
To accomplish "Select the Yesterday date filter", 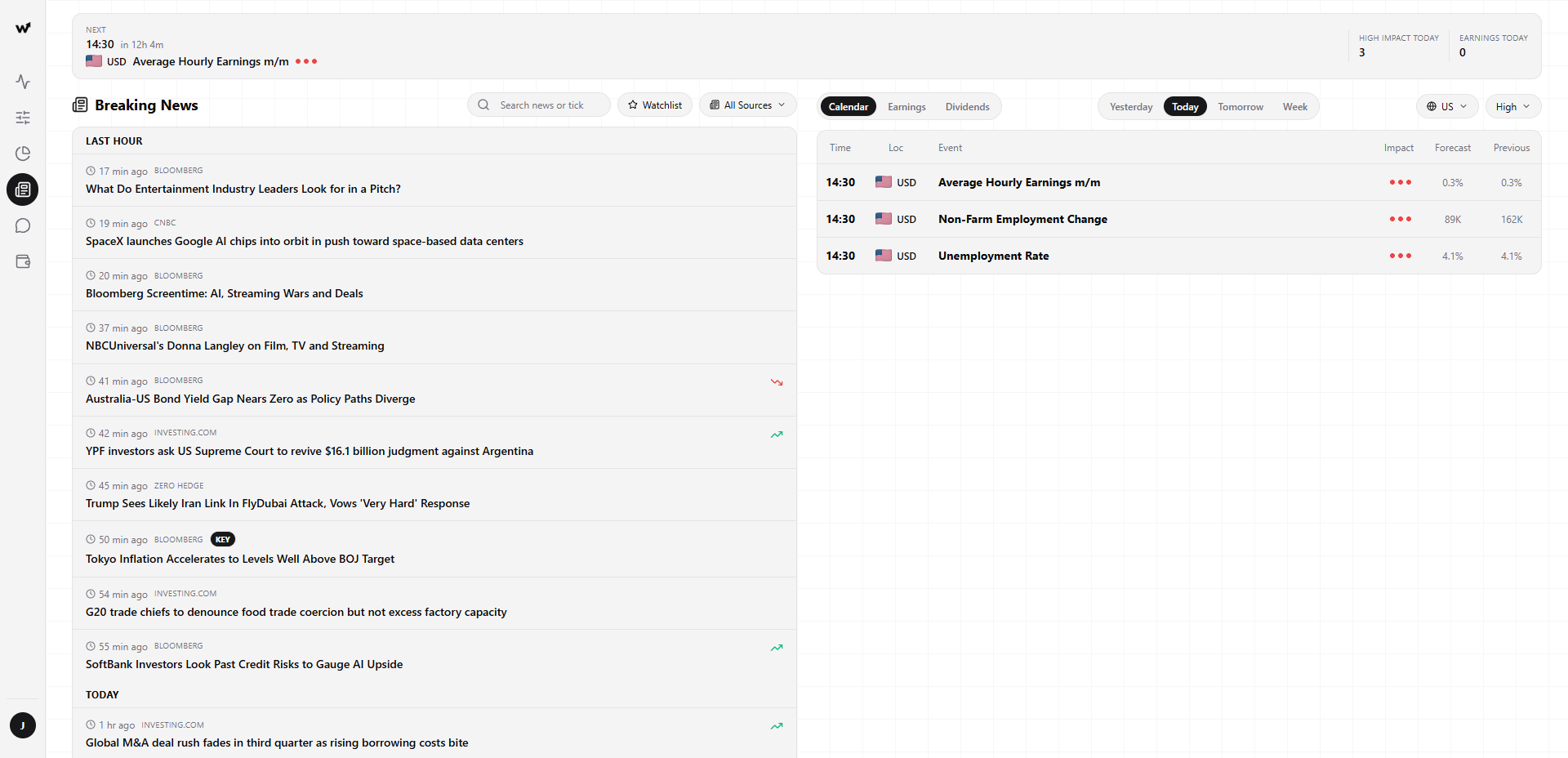I will tap(1131, 106).
